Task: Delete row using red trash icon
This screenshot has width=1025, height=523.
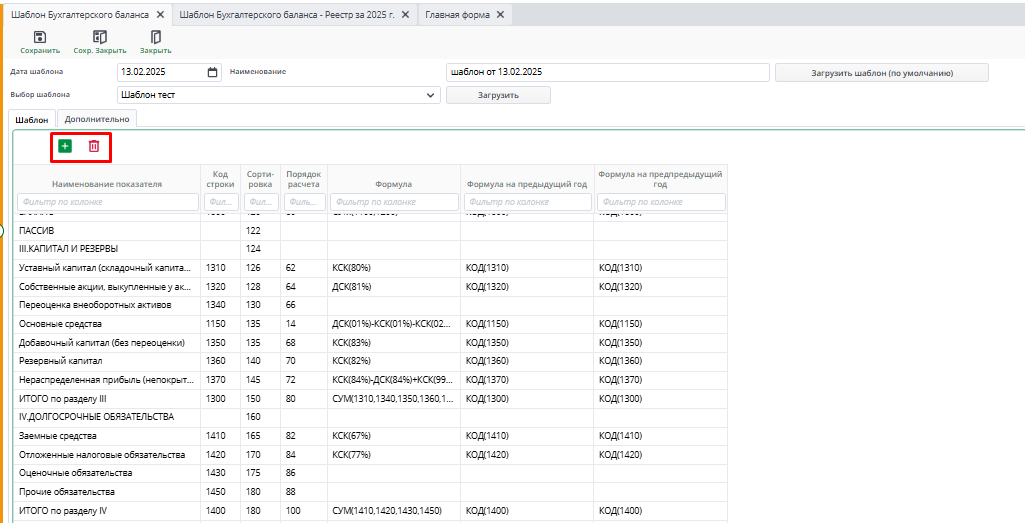Action: click(94, 146)
